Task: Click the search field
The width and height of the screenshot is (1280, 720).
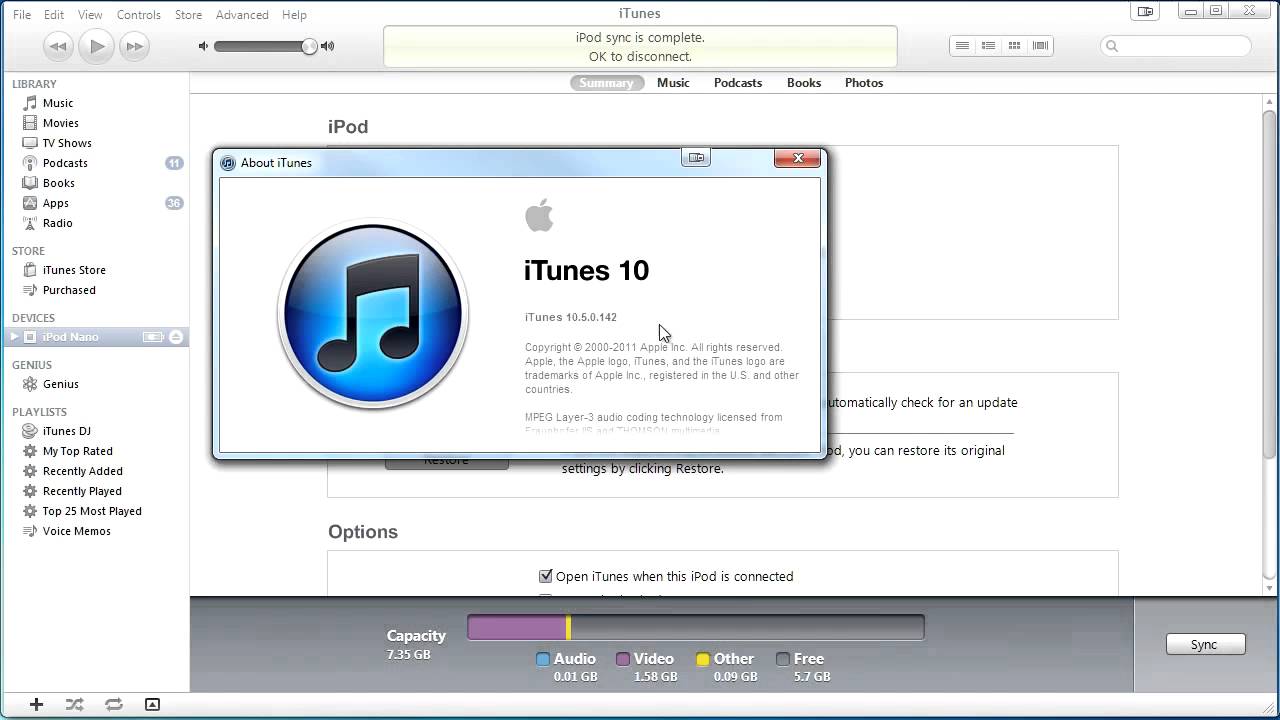Action: coord(1176,46)
